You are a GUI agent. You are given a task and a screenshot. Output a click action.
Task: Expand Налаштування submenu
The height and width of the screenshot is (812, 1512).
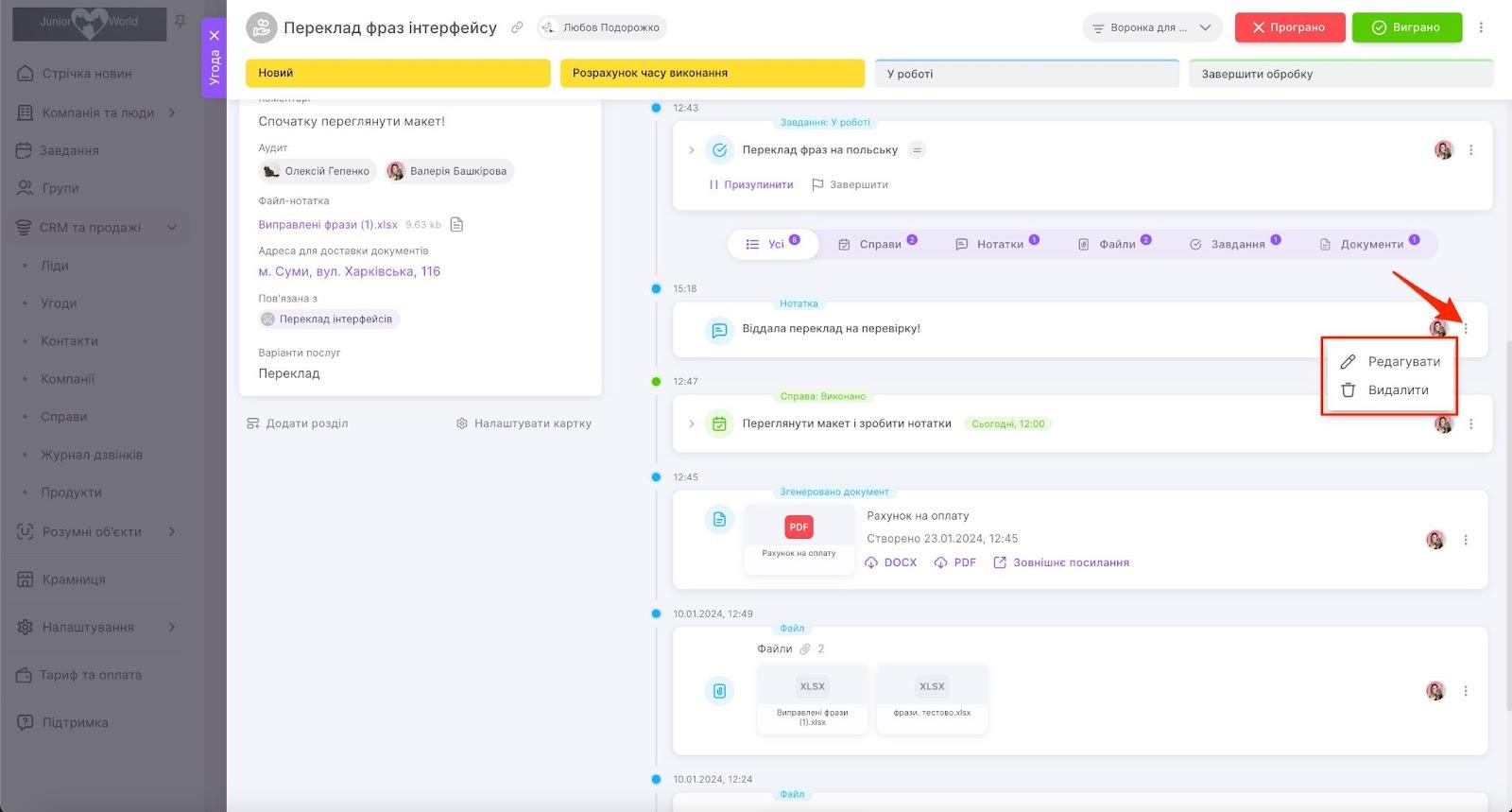172,627
